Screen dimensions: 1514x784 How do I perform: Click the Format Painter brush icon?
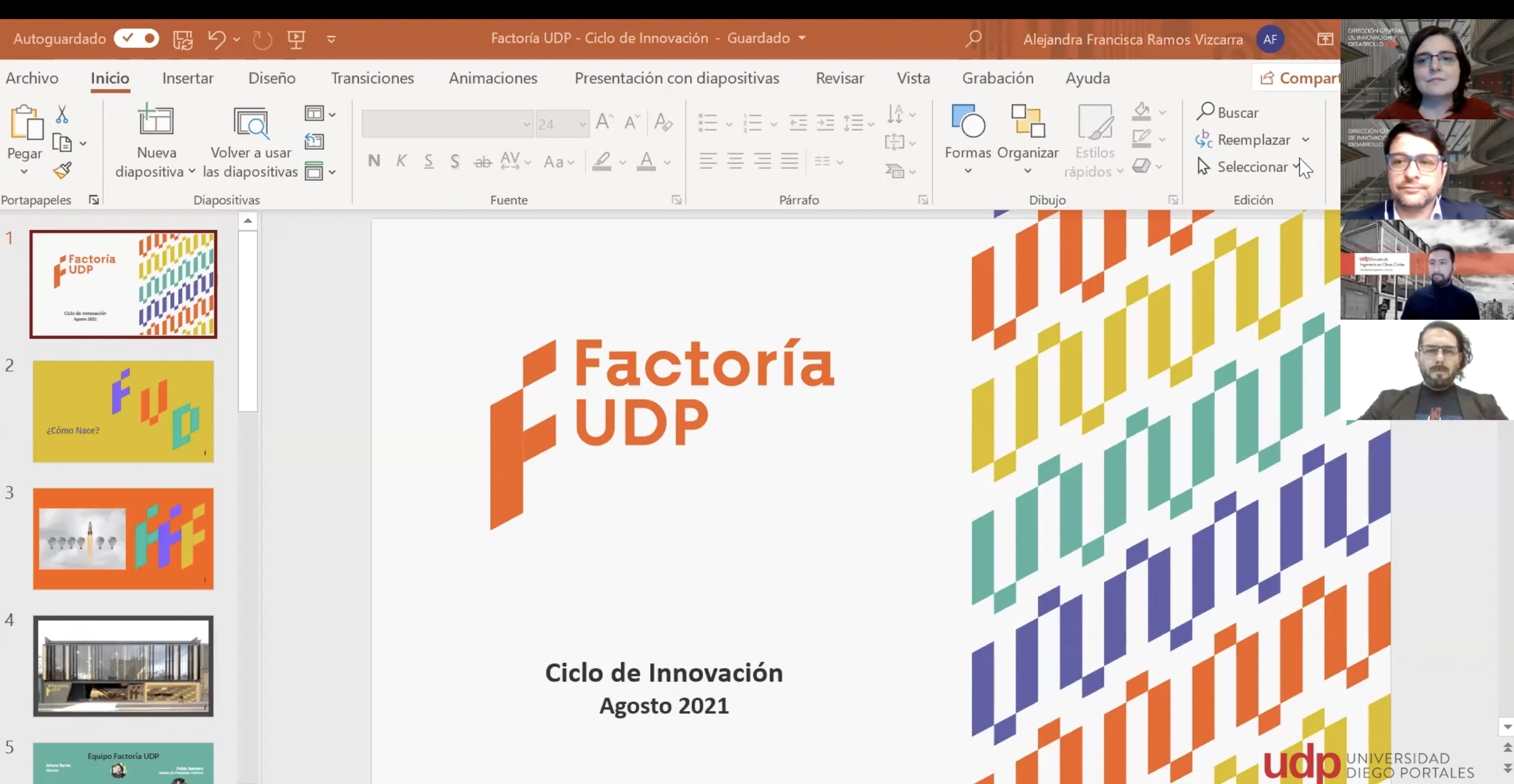[62, 171]
